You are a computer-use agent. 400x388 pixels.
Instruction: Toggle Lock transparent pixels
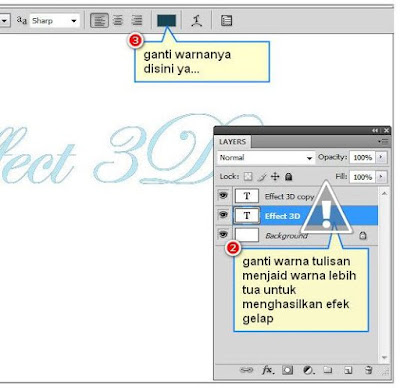point(248,176)
